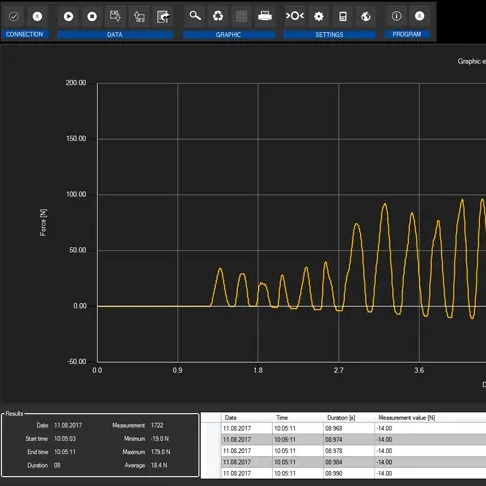486x486 pixels.
Task: Click the CONNECTION group label
Action: 25,34
